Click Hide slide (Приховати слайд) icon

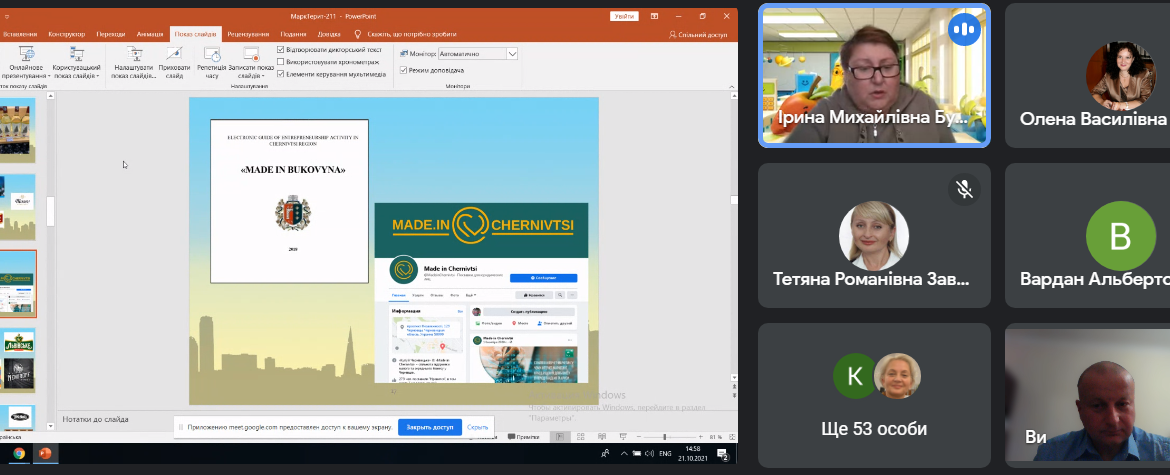pyautogui.click(x=174, y=54)
